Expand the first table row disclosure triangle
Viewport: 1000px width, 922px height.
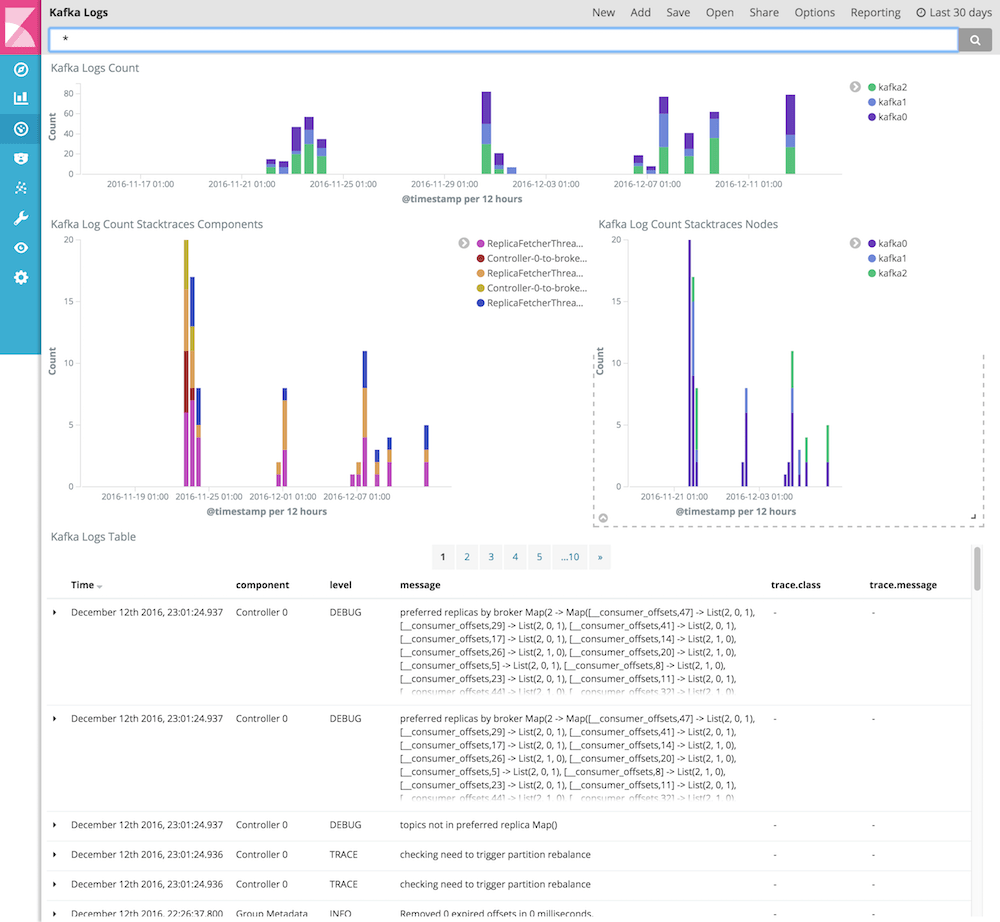pyautogui.click(x=53, y=612)
